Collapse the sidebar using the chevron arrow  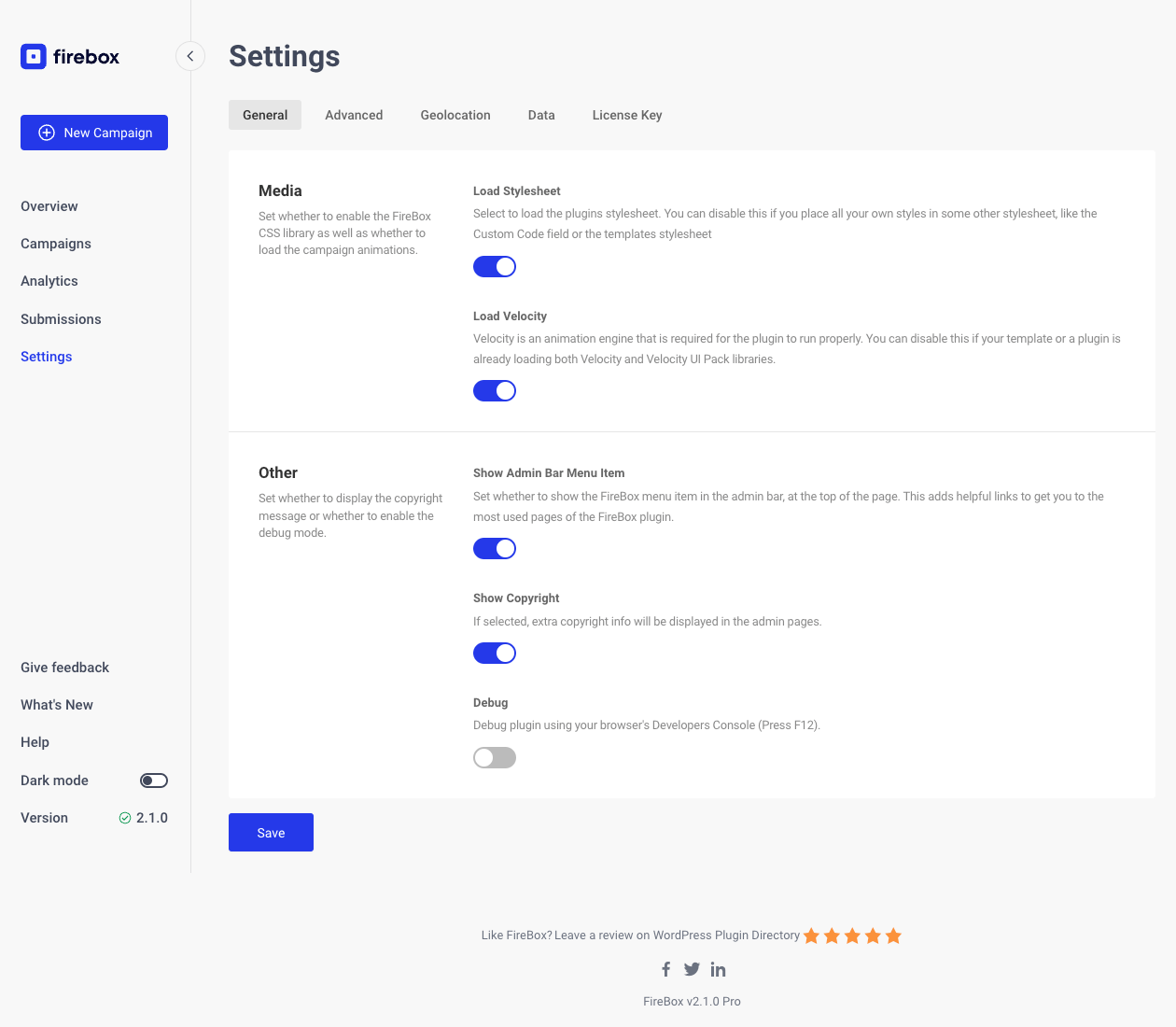pos(189,56)
